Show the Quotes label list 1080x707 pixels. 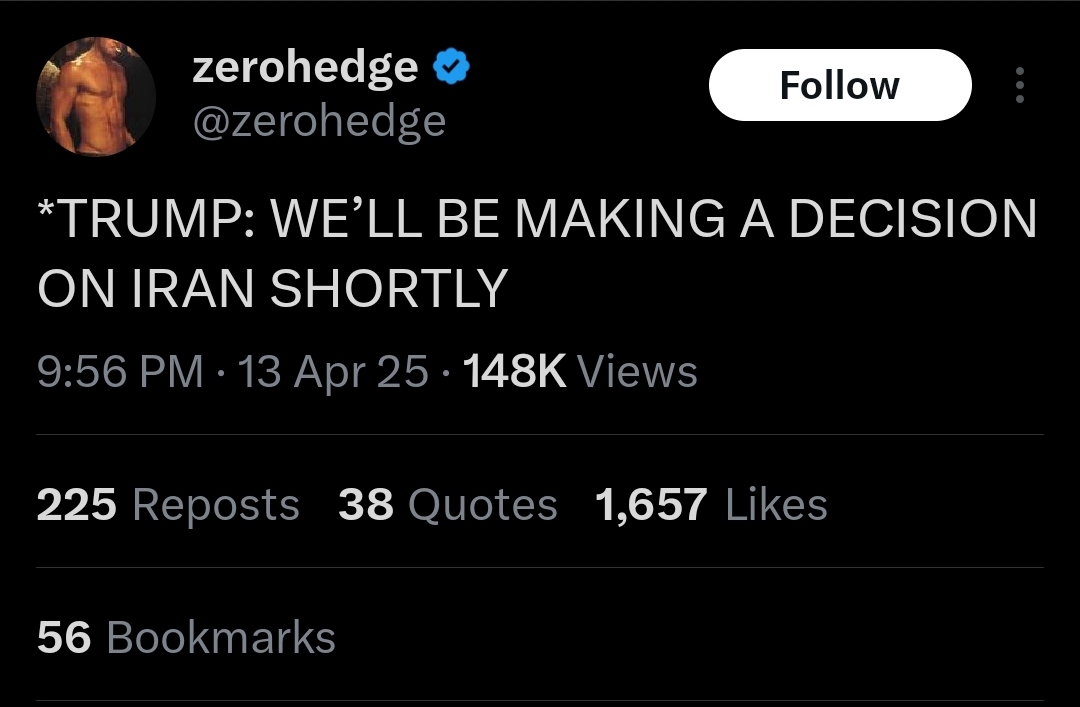point(484,505)
